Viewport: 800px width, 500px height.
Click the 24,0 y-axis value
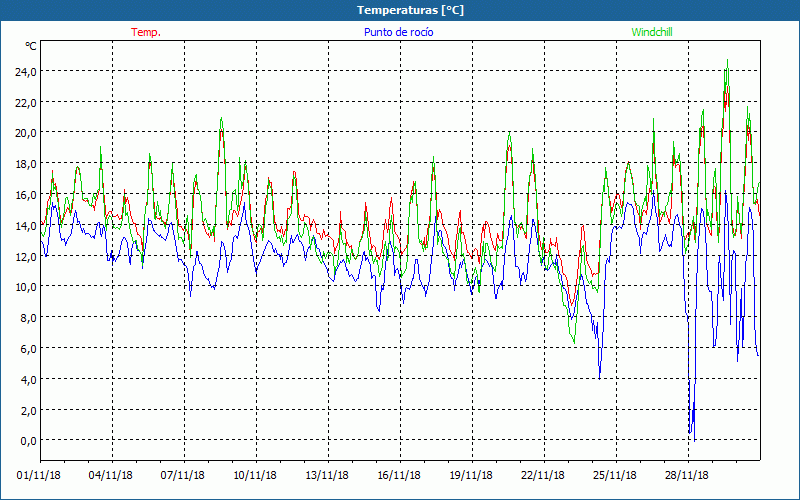(x=26, y=72)
